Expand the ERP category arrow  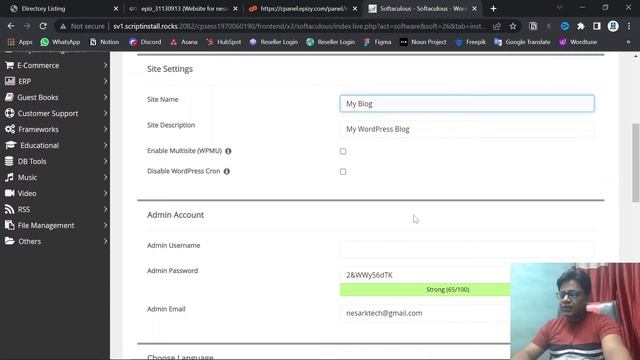[x=105, y=81]
